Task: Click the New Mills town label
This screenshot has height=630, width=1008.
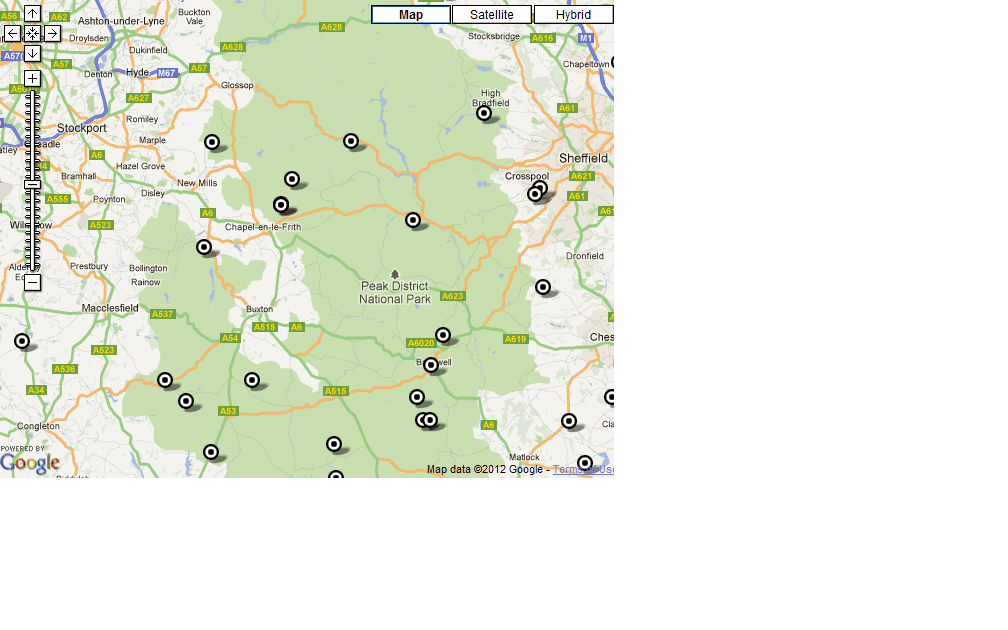Action: pyautogui.click(x=197, y=183)
